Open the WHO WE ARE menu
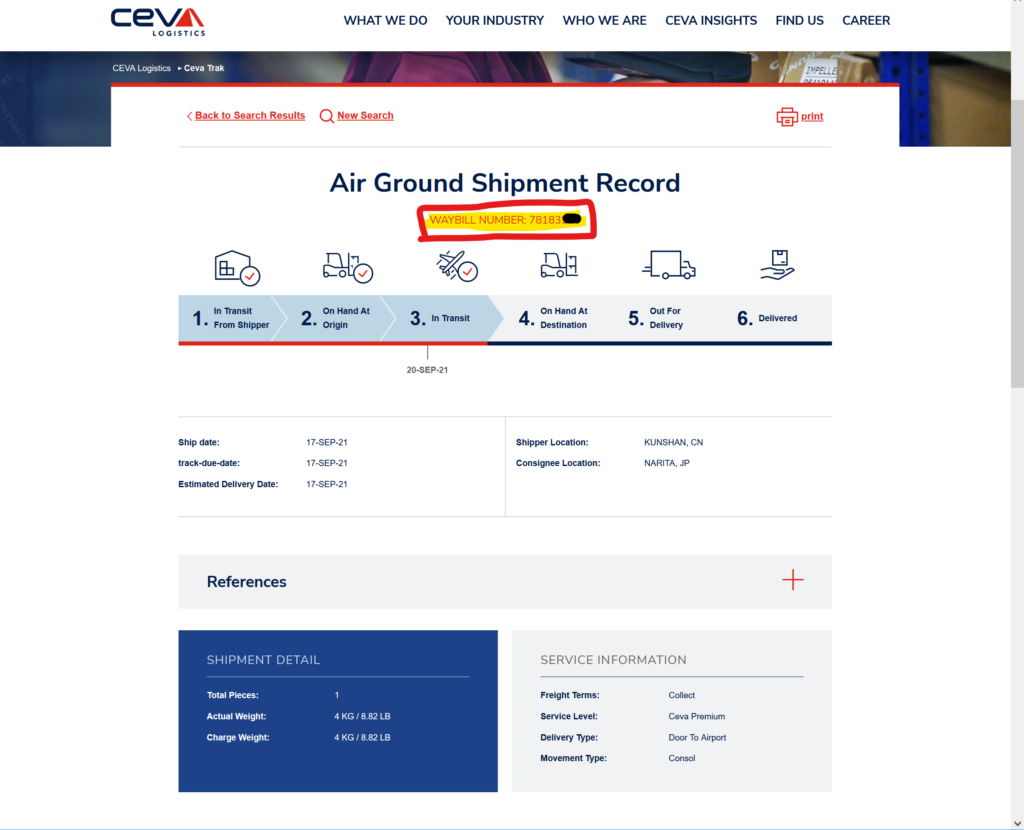Image resolution: width=1024 pixels, height=830 pixels. 604,21
